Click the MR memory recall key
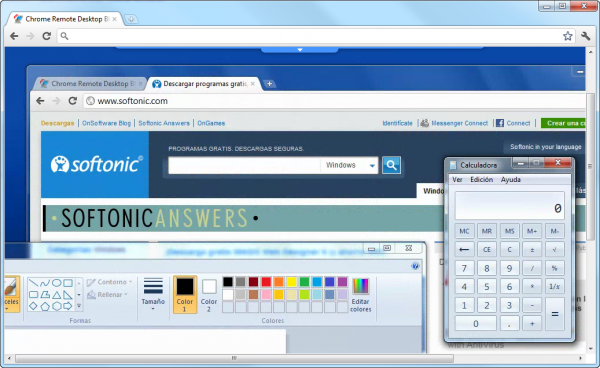Viewport: 600px width, 368px height. (x=487, y=231)
